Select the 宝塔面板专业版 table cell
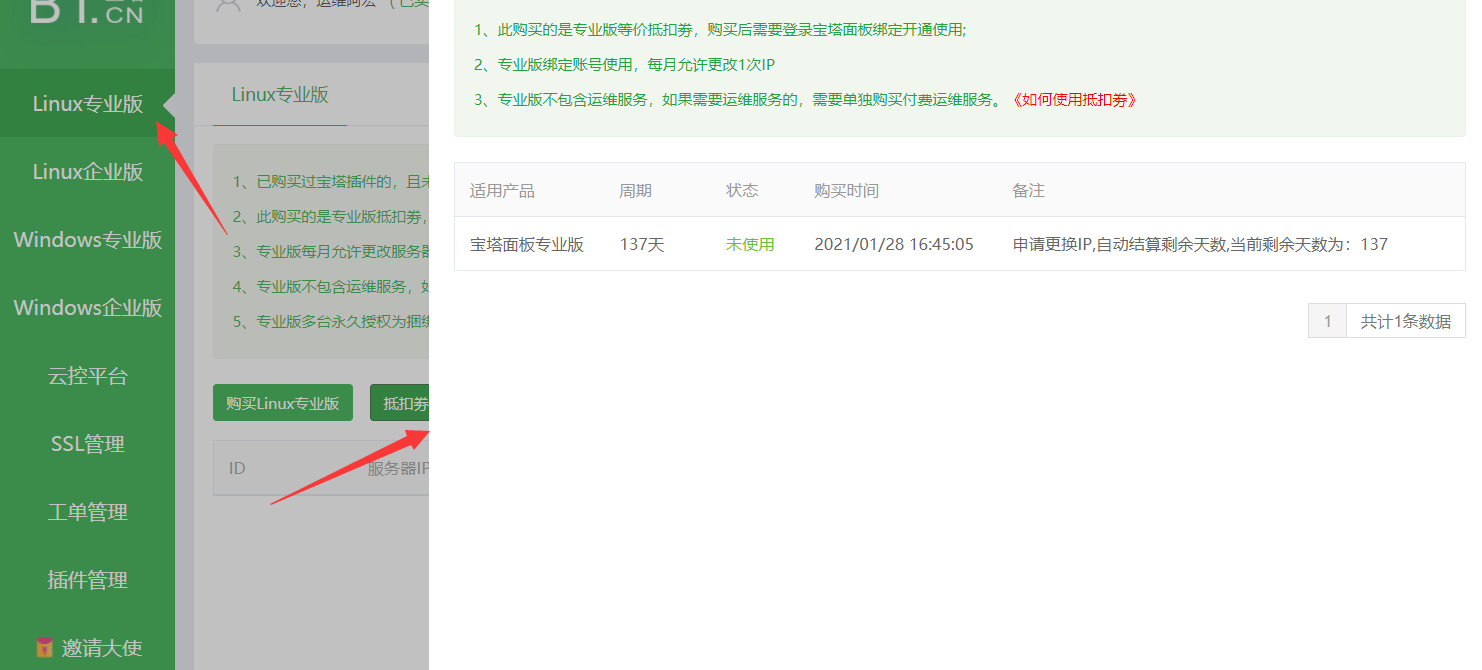 pyautogui.click(x=527, y=244)
